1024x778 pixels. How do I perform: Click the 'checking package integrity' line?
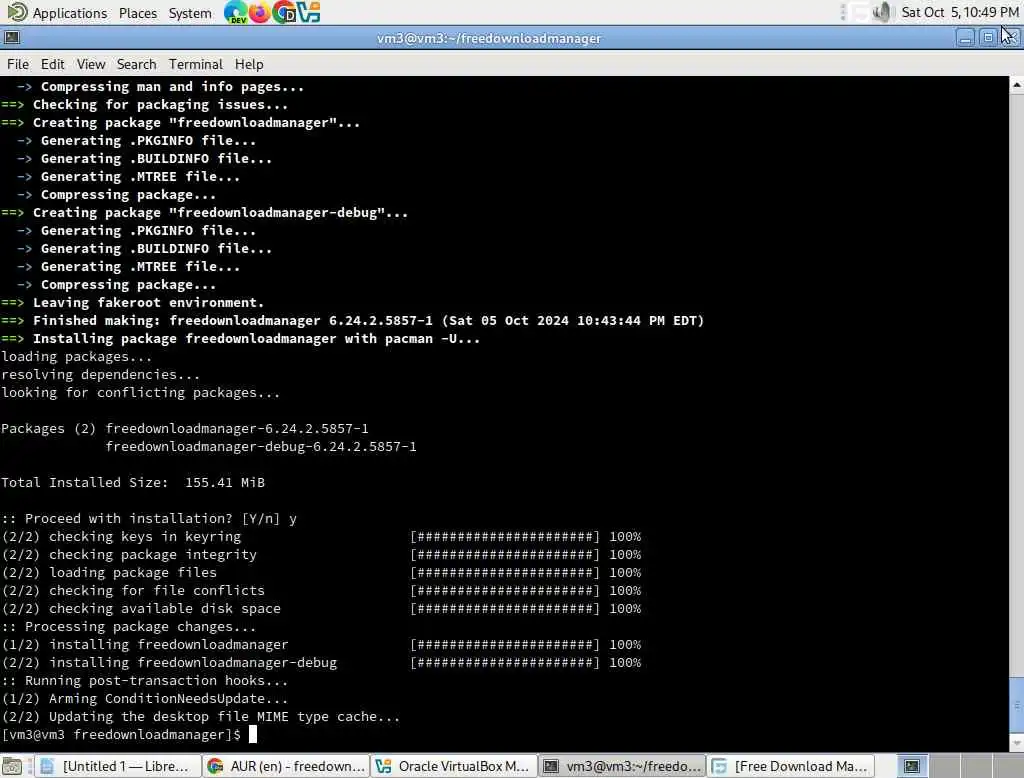[321, 555]
